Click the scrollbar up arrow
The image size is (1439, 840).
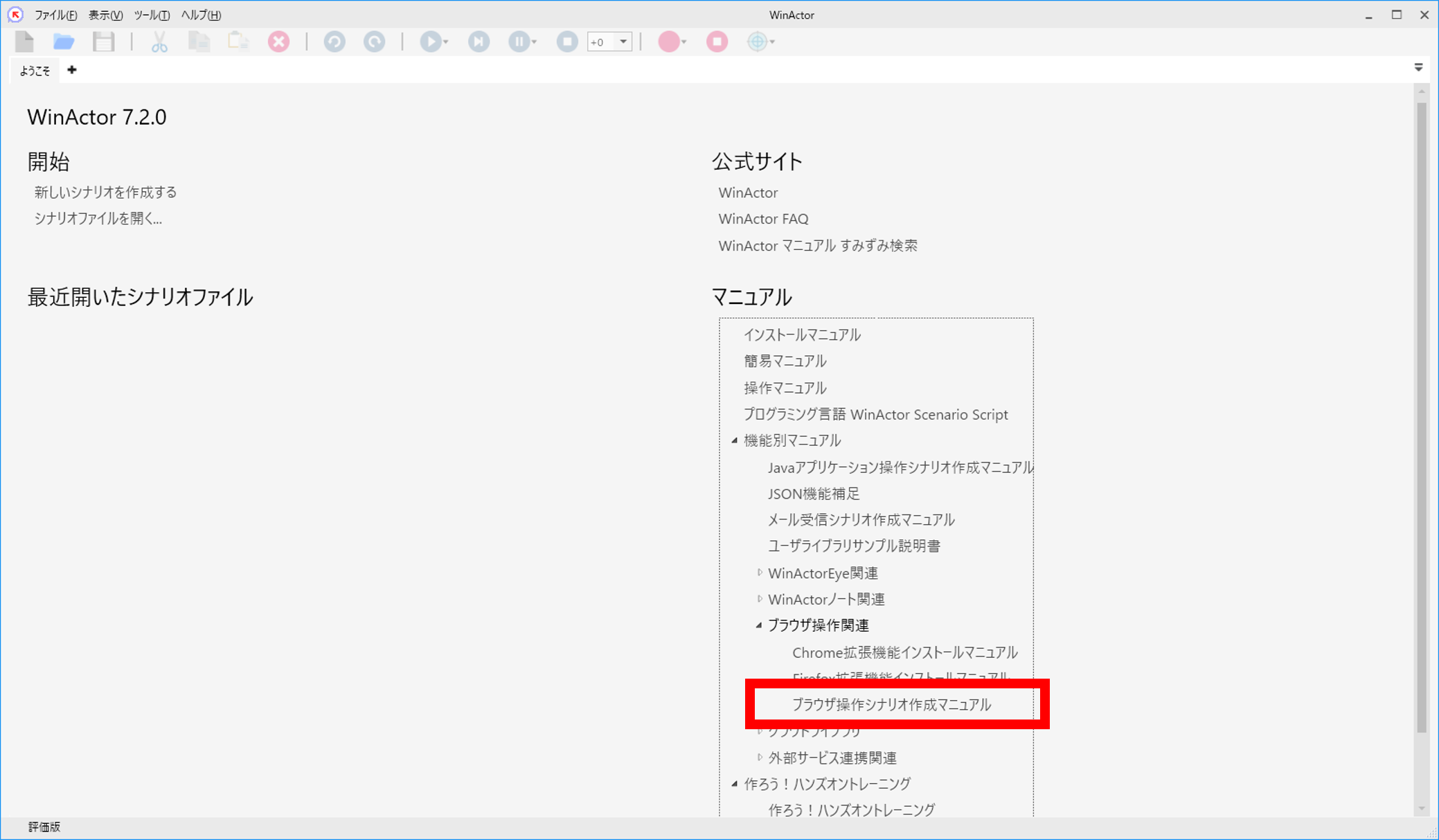pos(1422,91)
